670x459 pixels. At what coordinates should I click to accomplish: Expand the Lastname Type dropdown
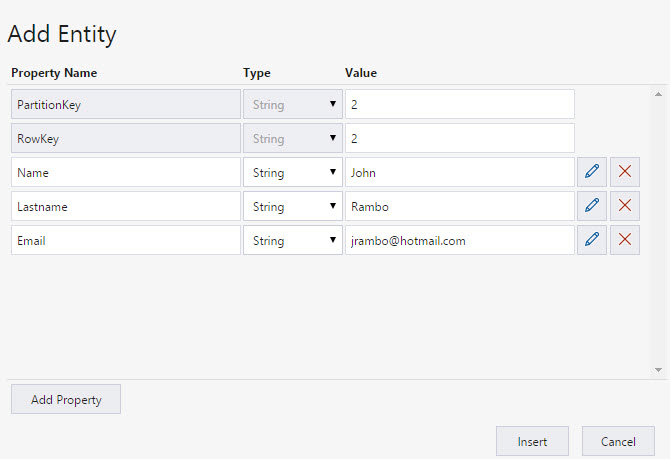[x=292, y=206]
